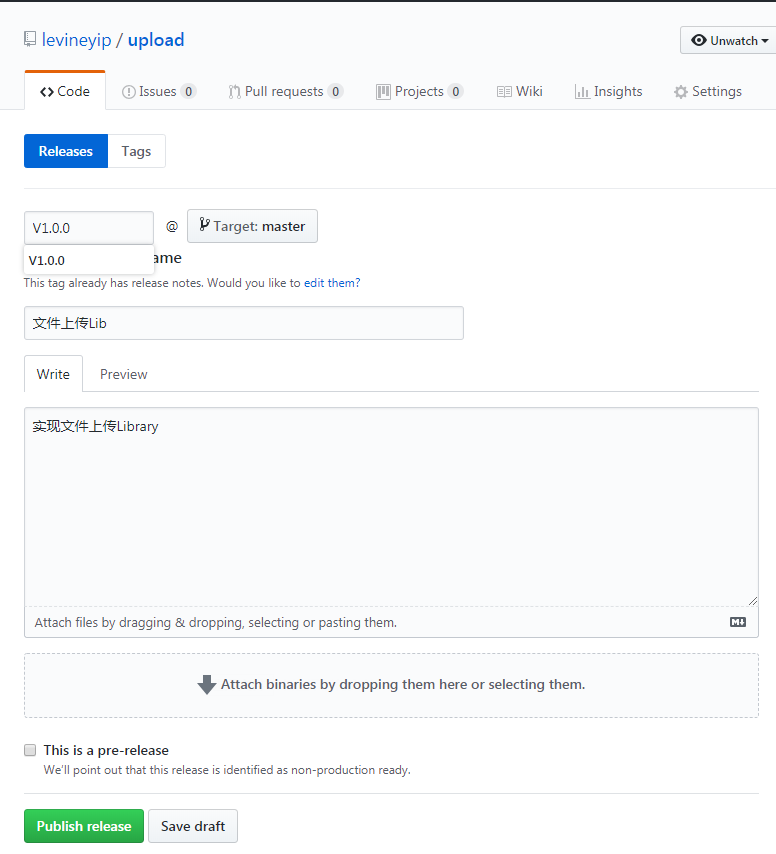Choose V1.0.0 from the tag suggestion list
The width and height of the screenshot is (776, 854).
point(89,260)
